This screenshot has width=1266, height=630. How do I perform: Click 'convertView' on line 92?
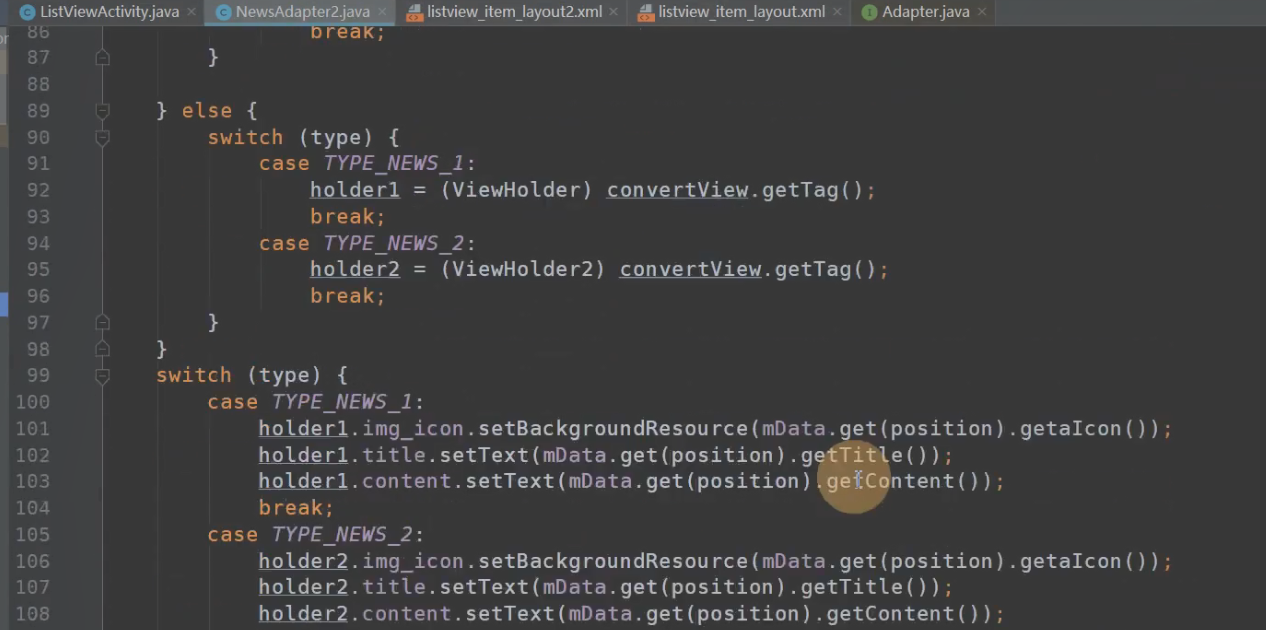click(677, 190)
